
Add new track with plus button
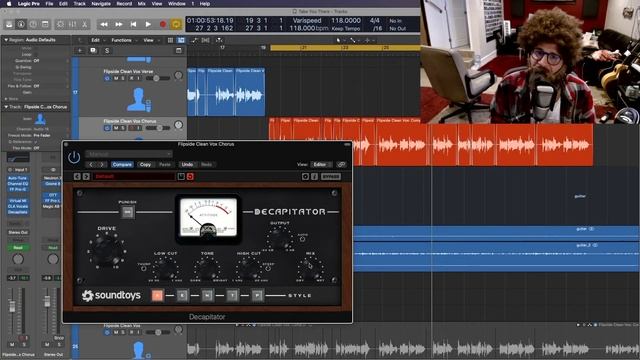point(80,51)
